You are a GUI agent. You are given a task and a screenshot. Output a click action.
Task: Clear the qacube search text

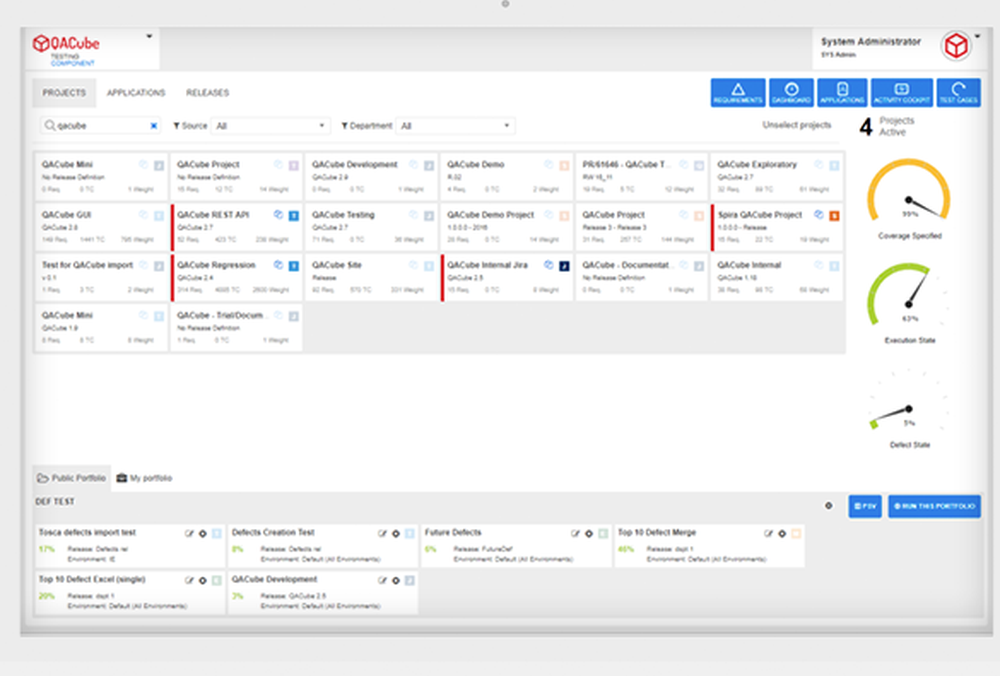(x=154, y=126)
